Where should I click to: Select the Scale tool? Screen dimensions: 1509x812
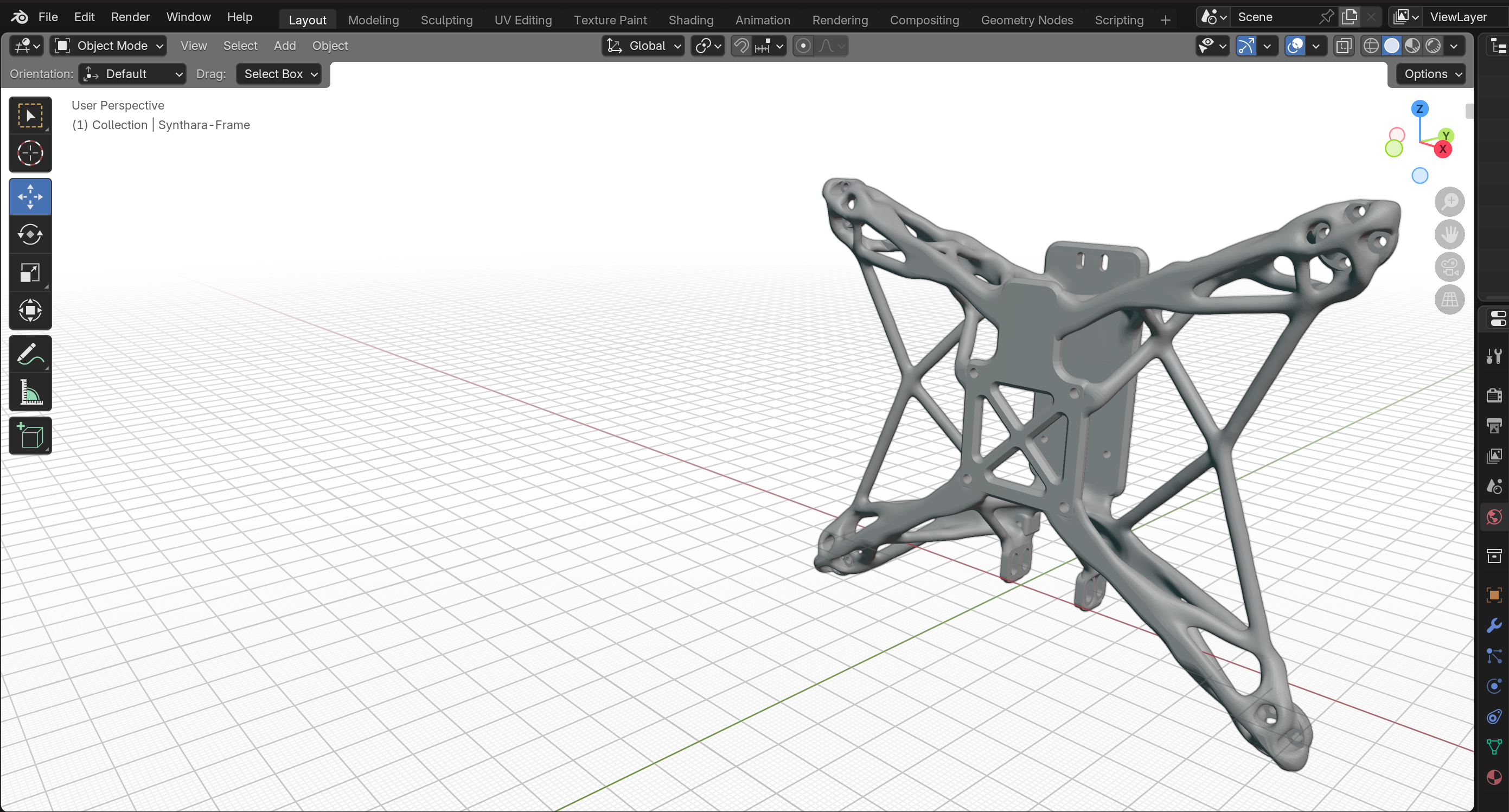tap(30, 272)
